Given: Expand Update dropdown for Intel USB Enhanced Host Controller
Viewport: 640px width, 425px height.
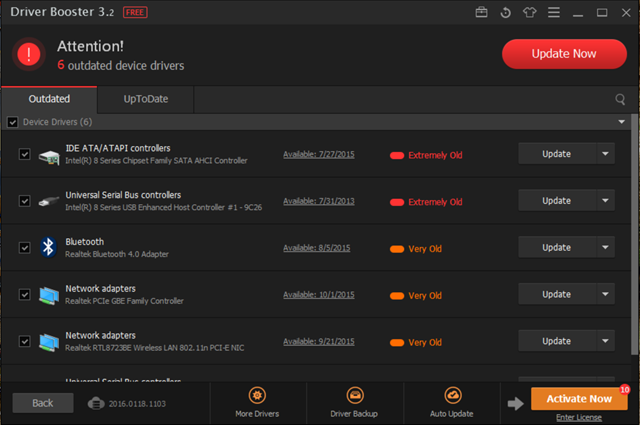Looking at the screenshot, I should [x=605, y=200].
